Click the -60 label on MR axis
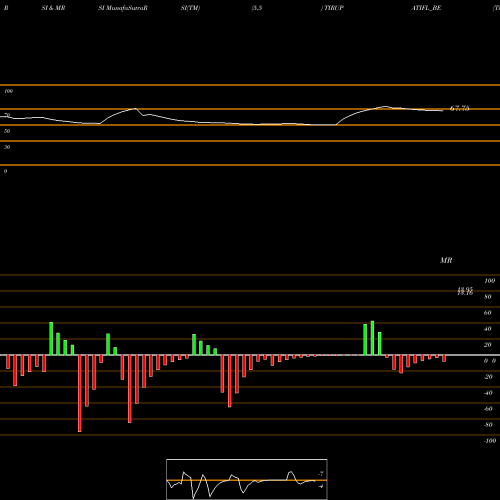This screenshot has width=500, height=500. coord(488,409)
